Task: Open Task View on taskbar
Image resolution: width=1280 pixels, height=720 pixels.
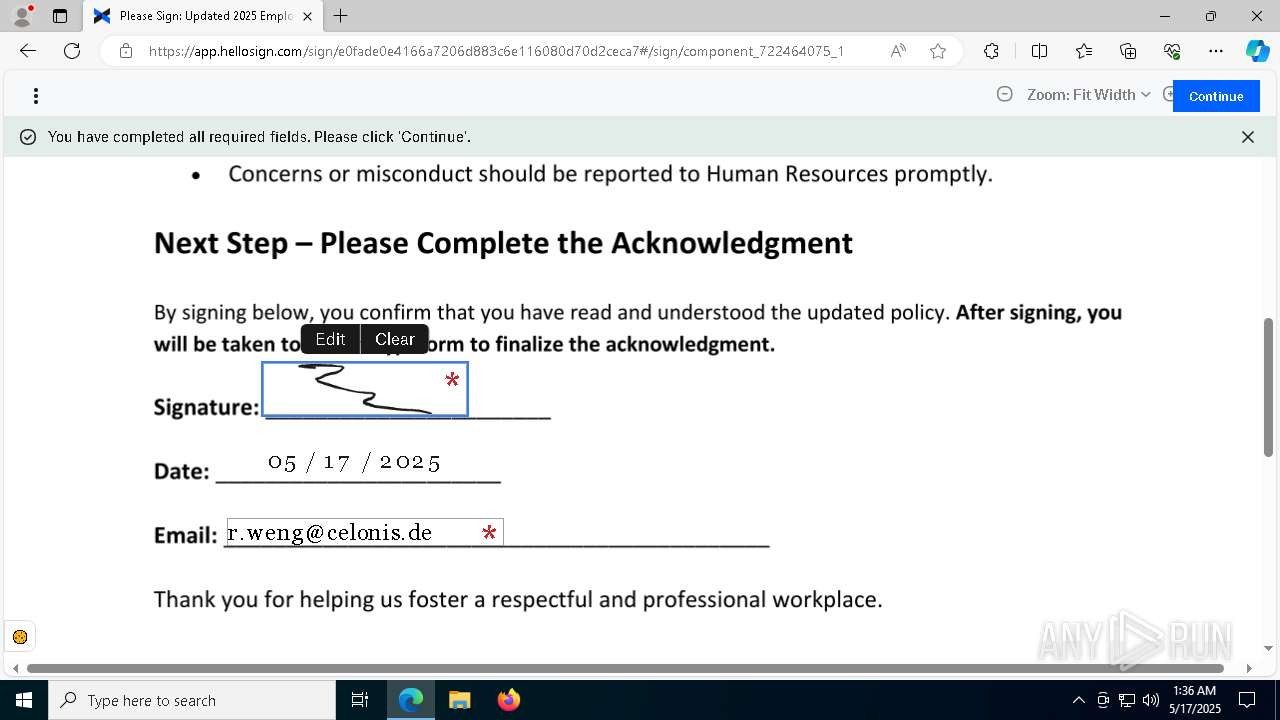Action: click(x=360, y=700)
